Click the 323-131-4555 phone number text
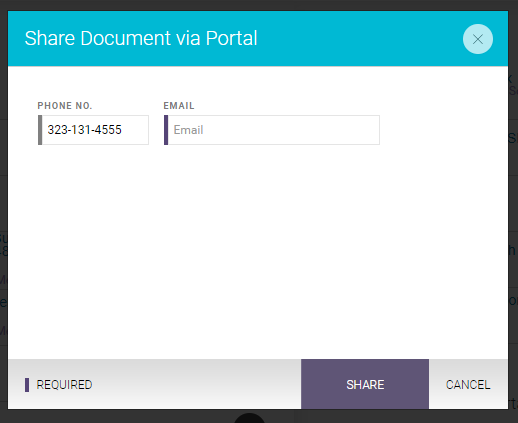Screen dimensions: 518x423 coord(84,130)
